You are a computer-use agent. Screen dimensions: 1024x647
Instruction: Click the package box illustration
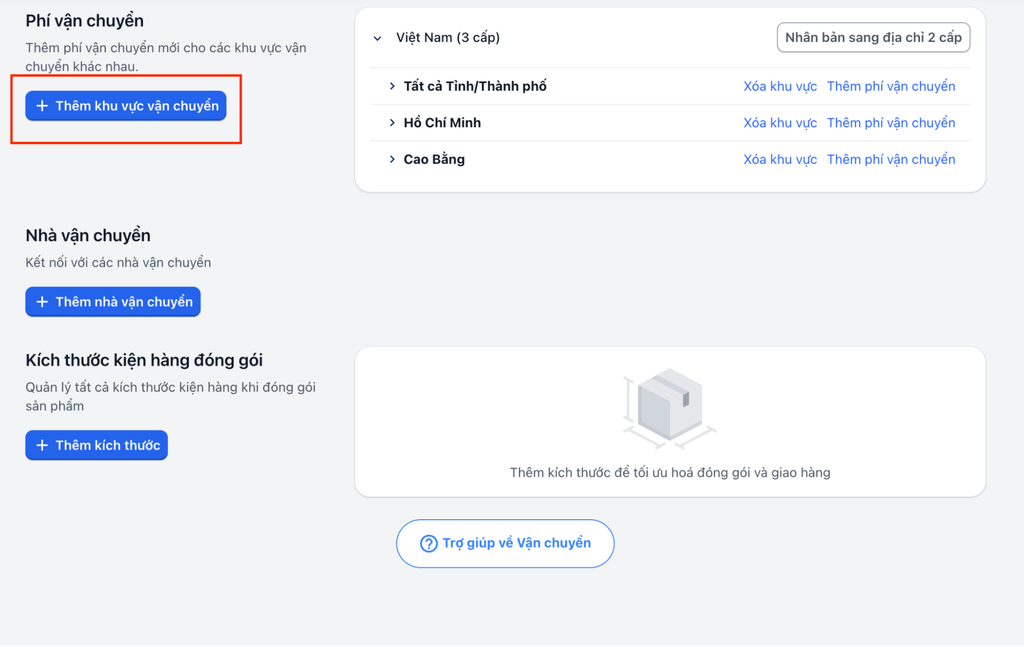669,408
